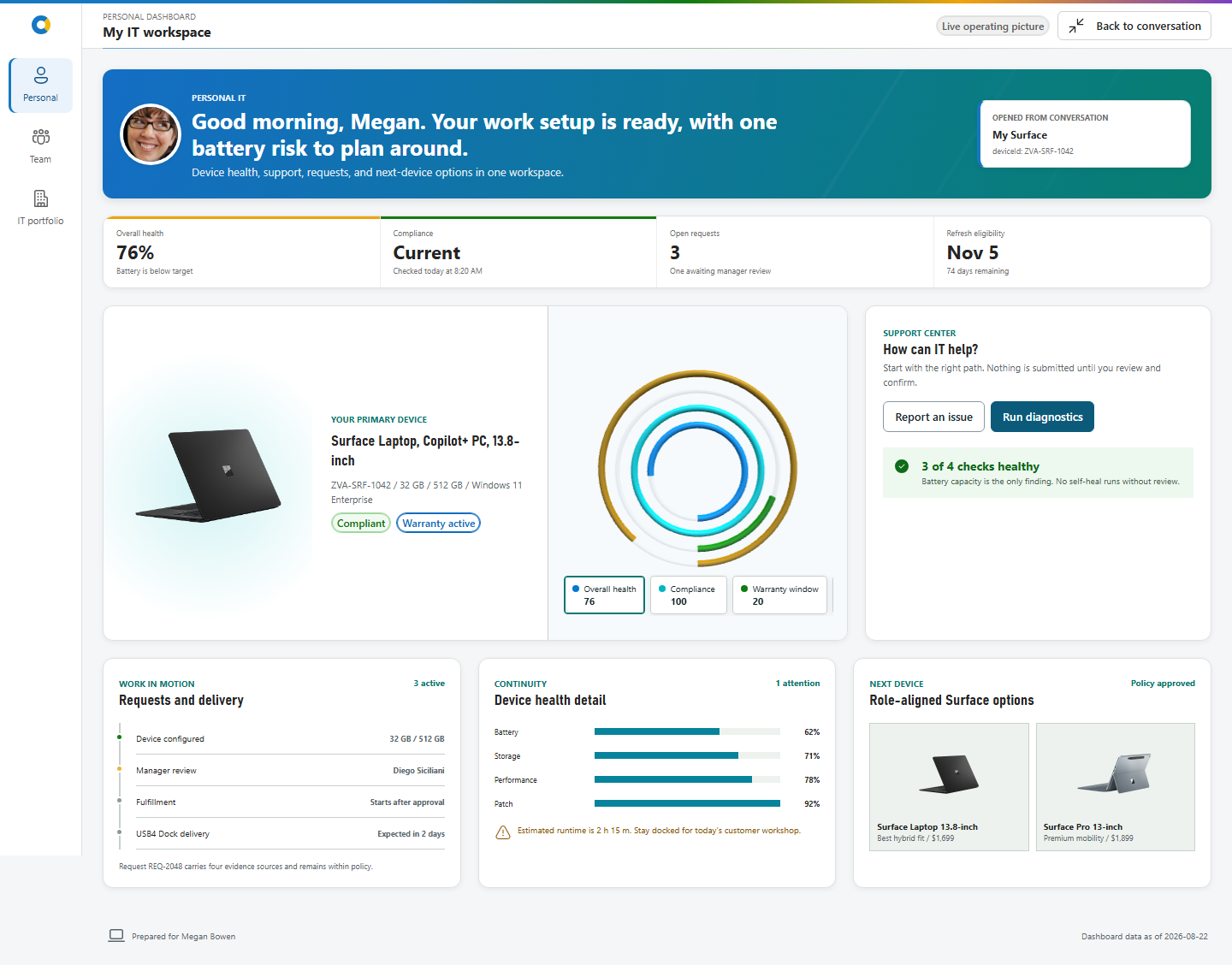This screenshot has height=965, width=1232.
Task: Click the app logo icon
Action: 40,26
